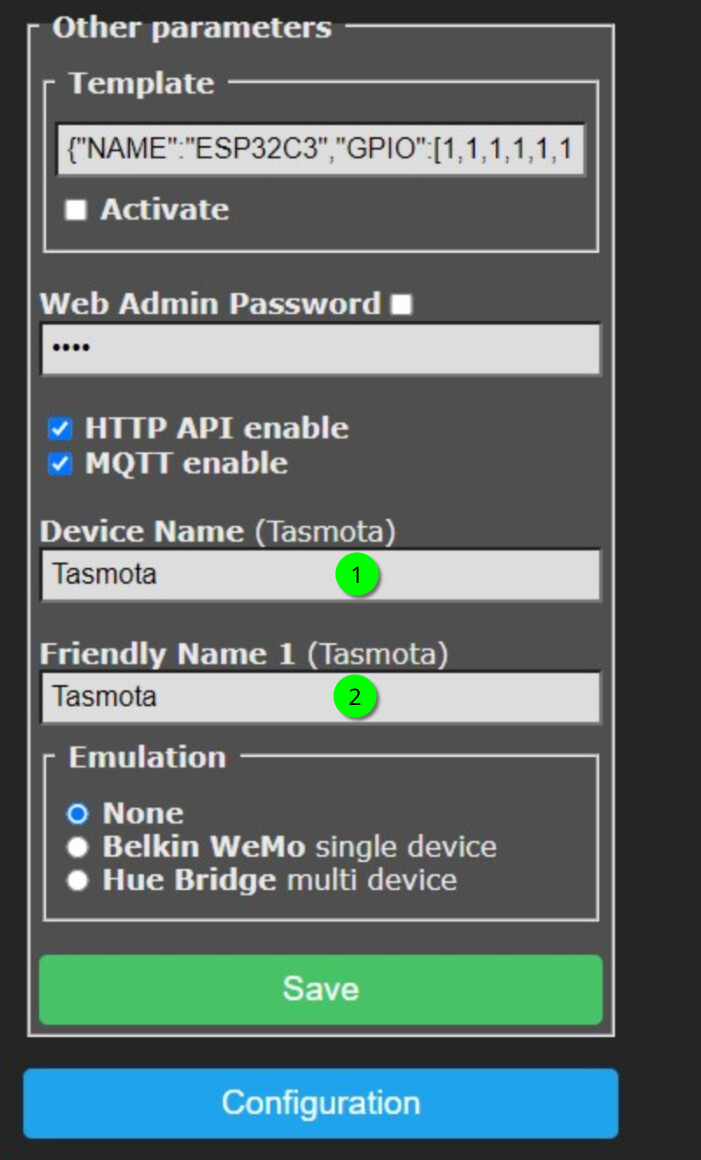This screenshot has width=701, height=1160.
Task: Click the green annotation circle numbered 1
Action: click(356, 576)
